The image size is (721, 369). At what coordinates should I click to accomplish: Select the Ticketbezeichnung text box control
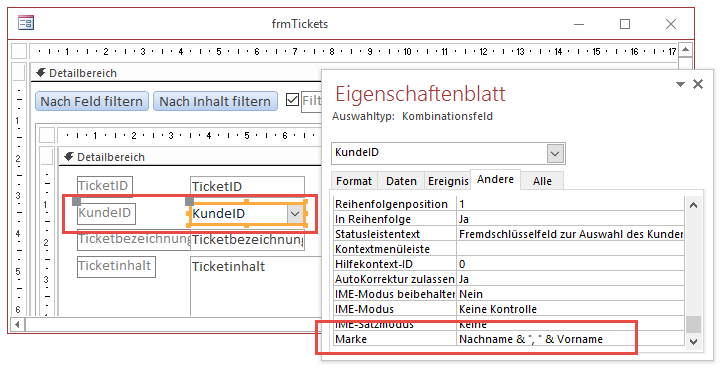click(x=247, y=240)
